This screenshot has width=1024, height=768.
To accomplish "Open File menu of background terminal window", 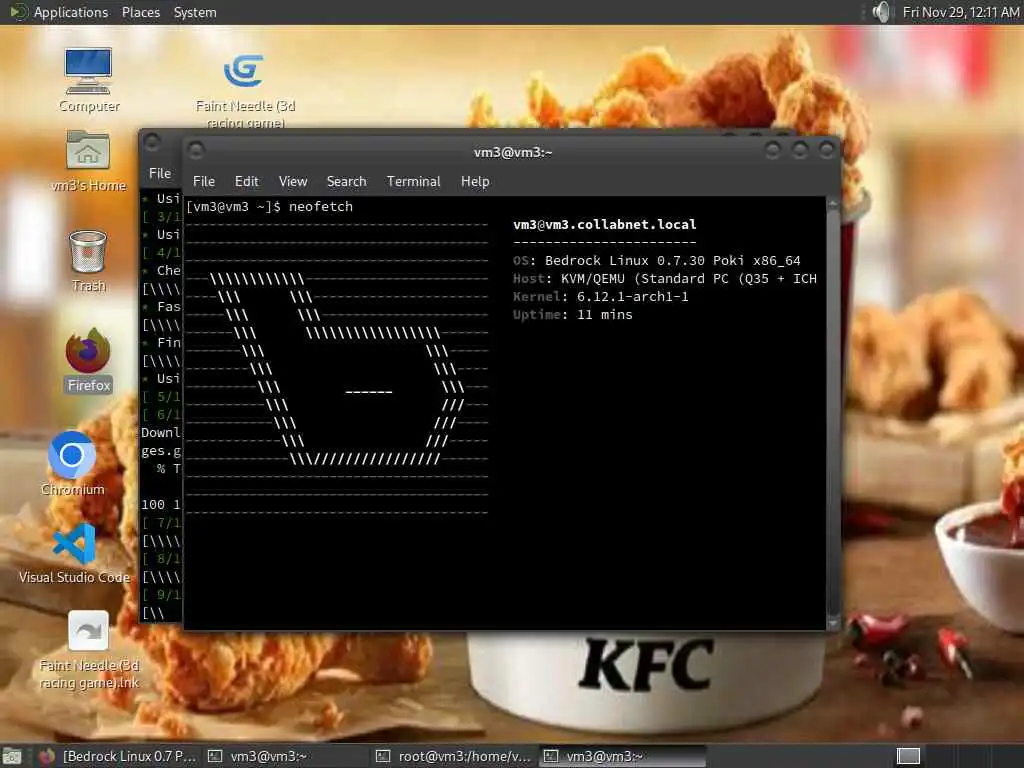I will click(x=159, y=173).
